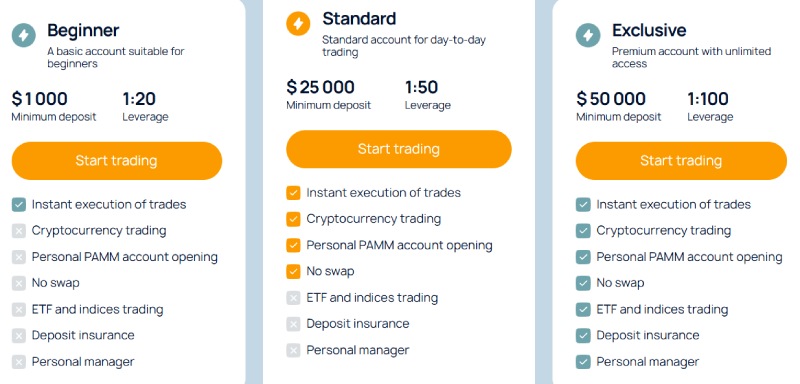Image resolution: width=800 pixels, height=384 pixels.
Task: Click Standard's ETF and indices trading crossed checkbox
Action: coord(293,298)
